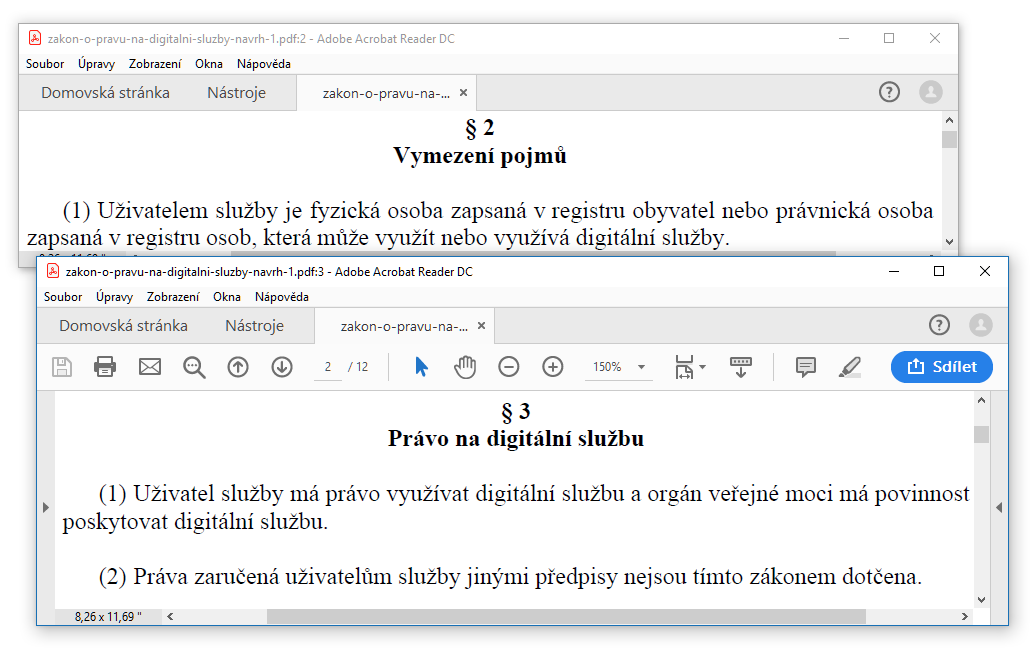Viewport: 1034px width, 652px height.
Task: Open Soubor menu in front window
Action: tap(63, 297)
